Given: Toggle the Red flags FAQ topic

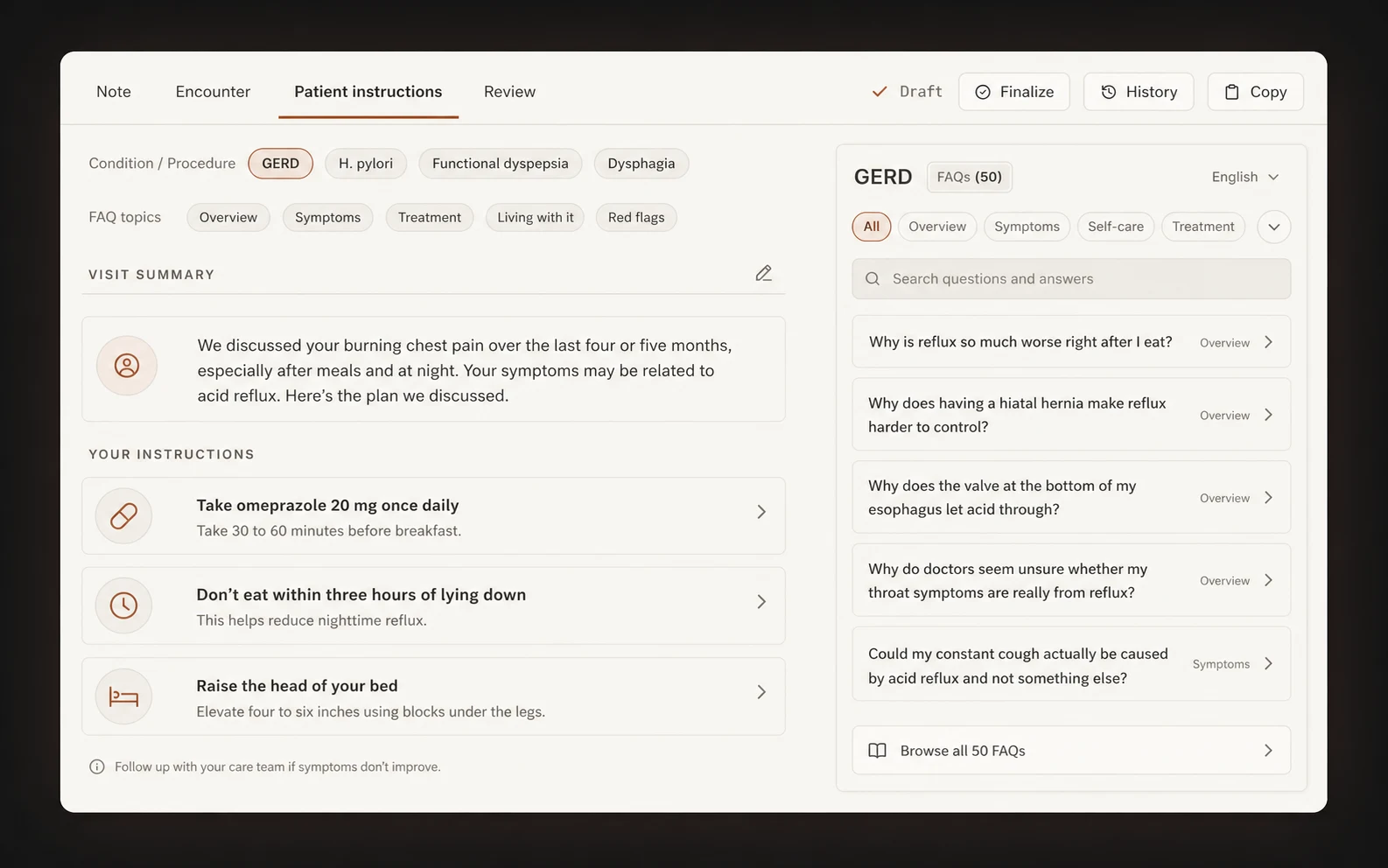Looking at the screenshot, I should [636, 218].
